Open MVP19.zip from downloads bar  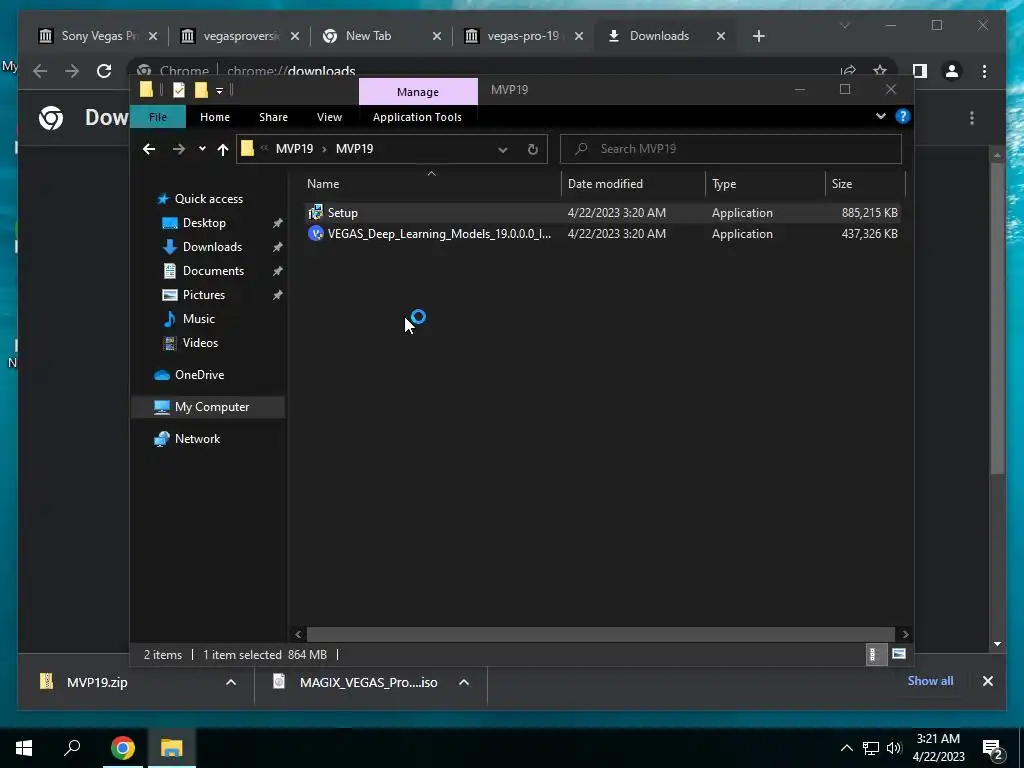click(x=97, y=682)
